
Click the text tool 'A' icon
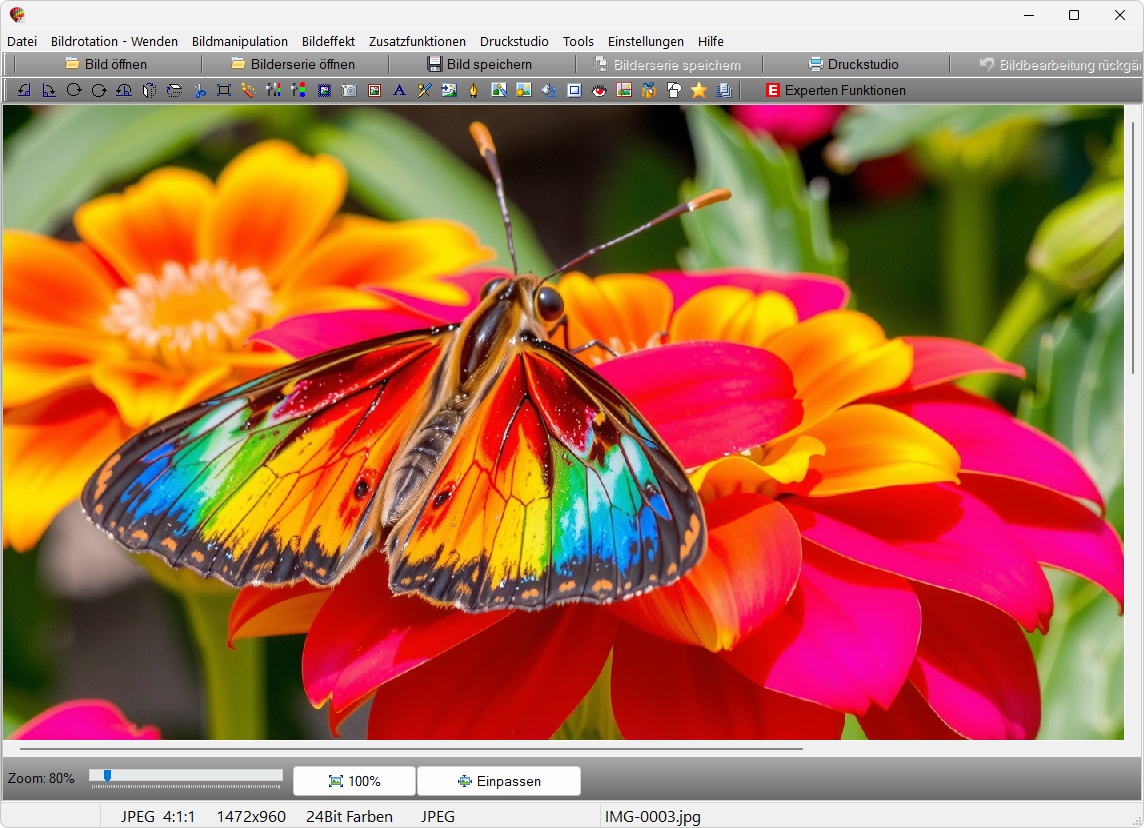pyautogui.click(x=399, y=90)
